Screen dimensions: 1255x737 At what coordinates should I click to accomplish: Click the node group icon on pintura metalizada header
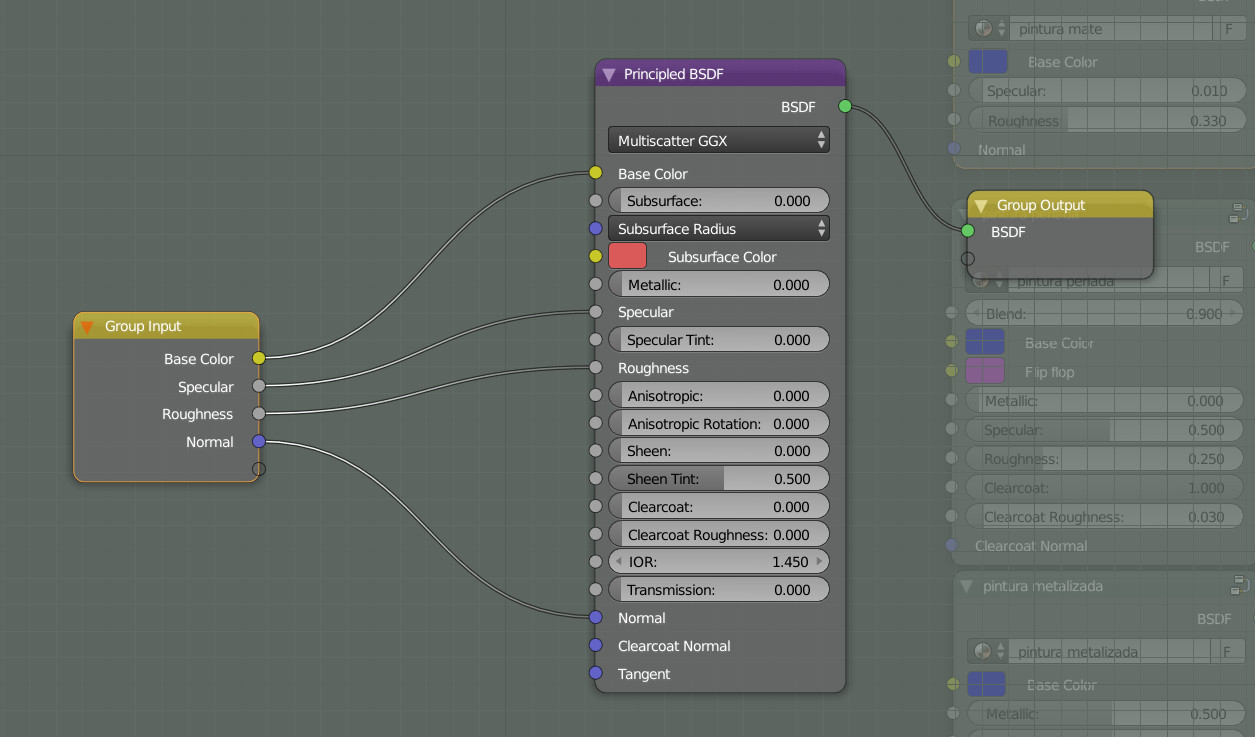coord(1239,586)
